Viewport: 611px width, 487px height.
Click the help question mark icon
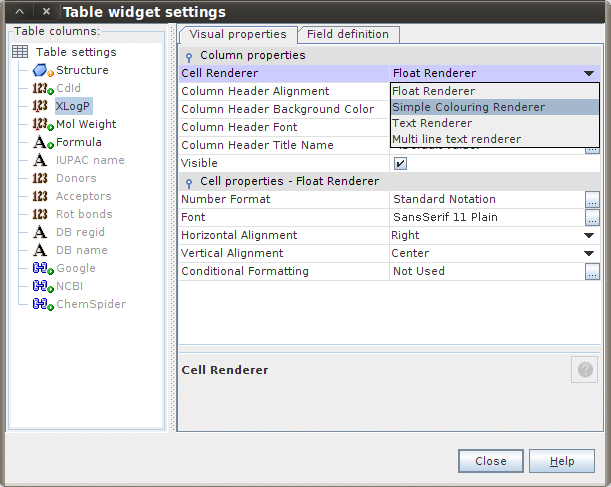click(585, 370)
